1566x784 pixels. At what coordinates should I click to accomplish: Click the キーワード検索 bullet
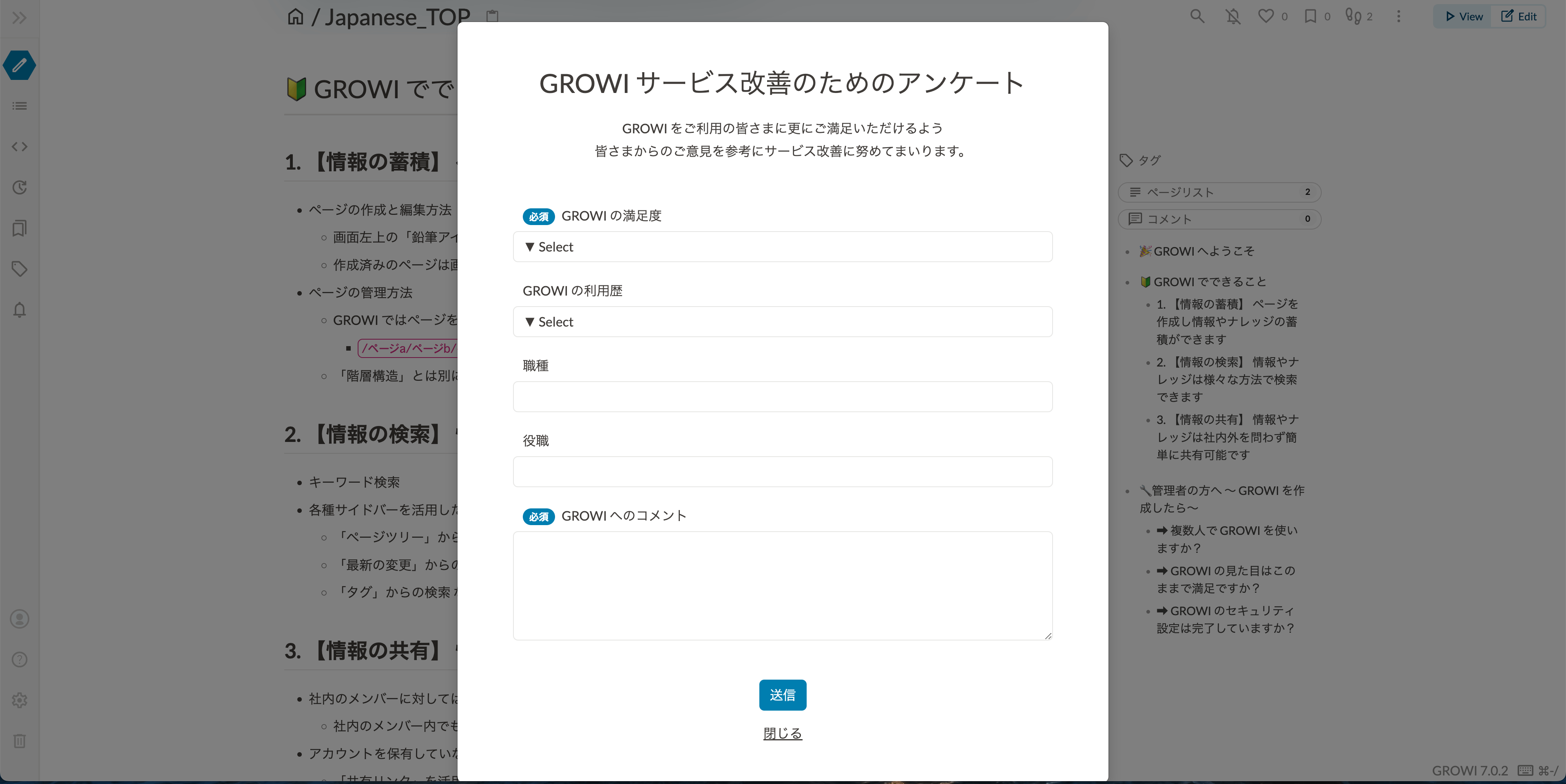354,482
